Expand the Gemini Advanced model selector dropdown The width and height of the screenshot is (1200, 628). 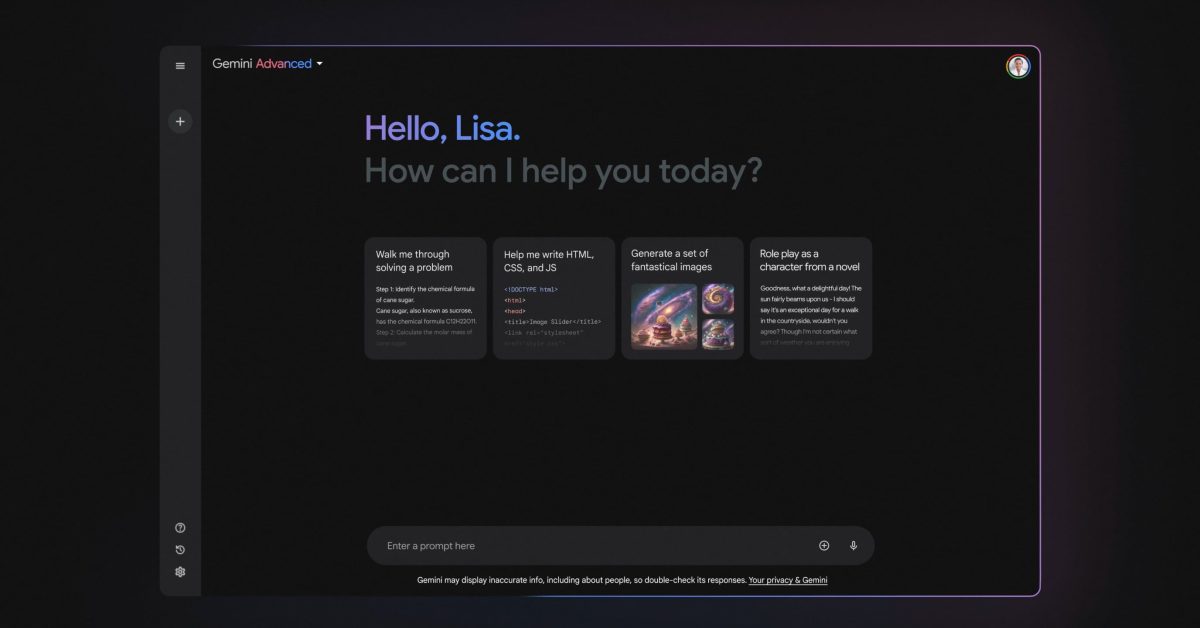(x=320, y=63)
